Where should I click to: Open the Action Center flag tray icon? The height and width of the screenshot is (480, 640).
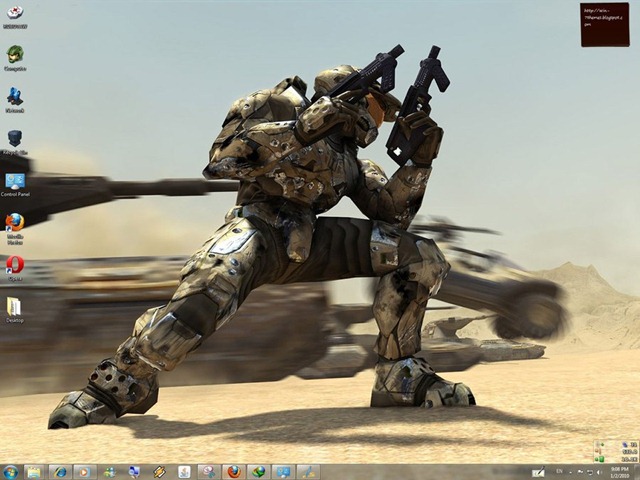point(580,472)
